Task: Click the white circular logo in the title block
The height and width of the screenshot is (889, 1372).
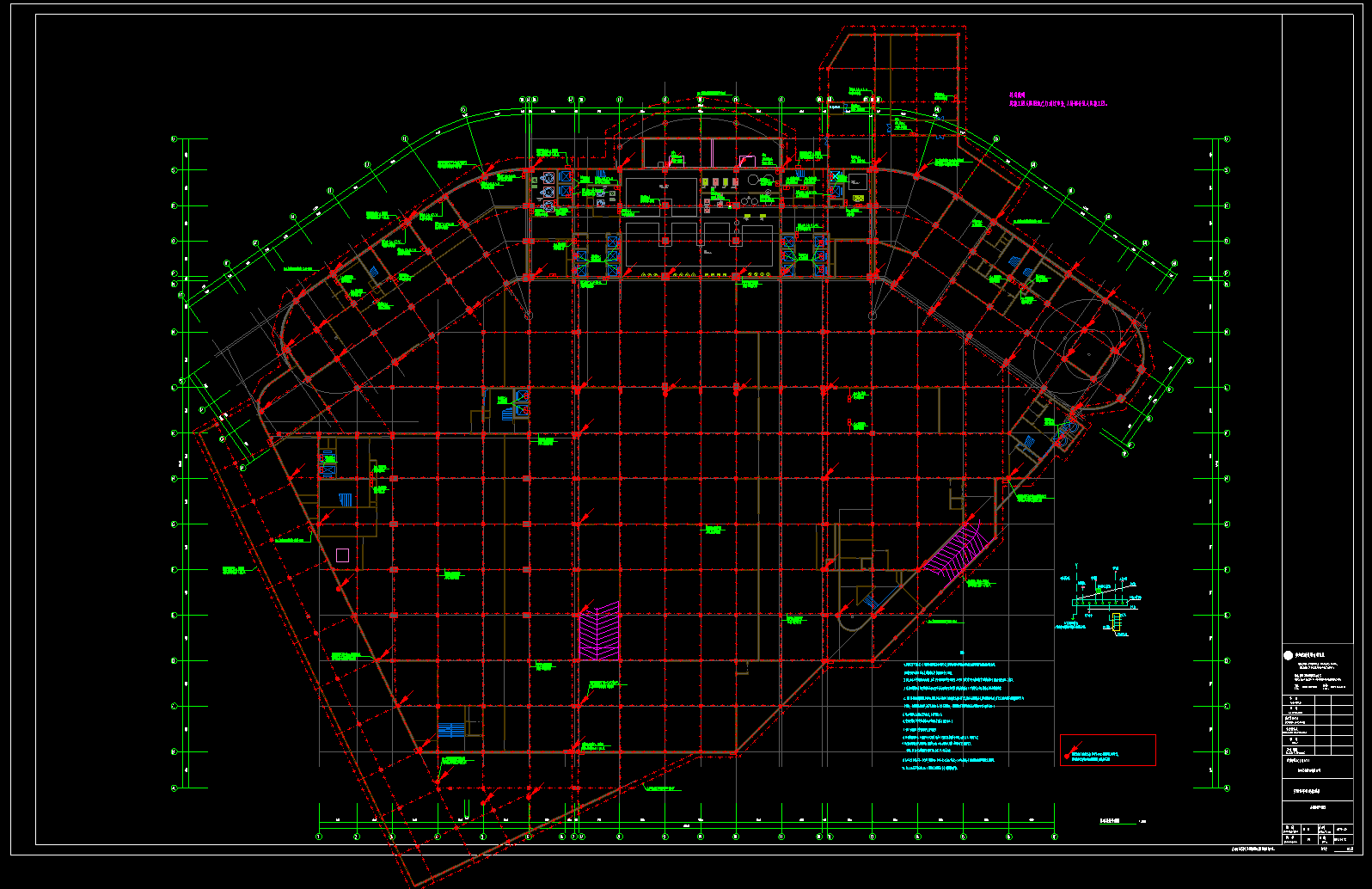Action: click(1289, 655)
